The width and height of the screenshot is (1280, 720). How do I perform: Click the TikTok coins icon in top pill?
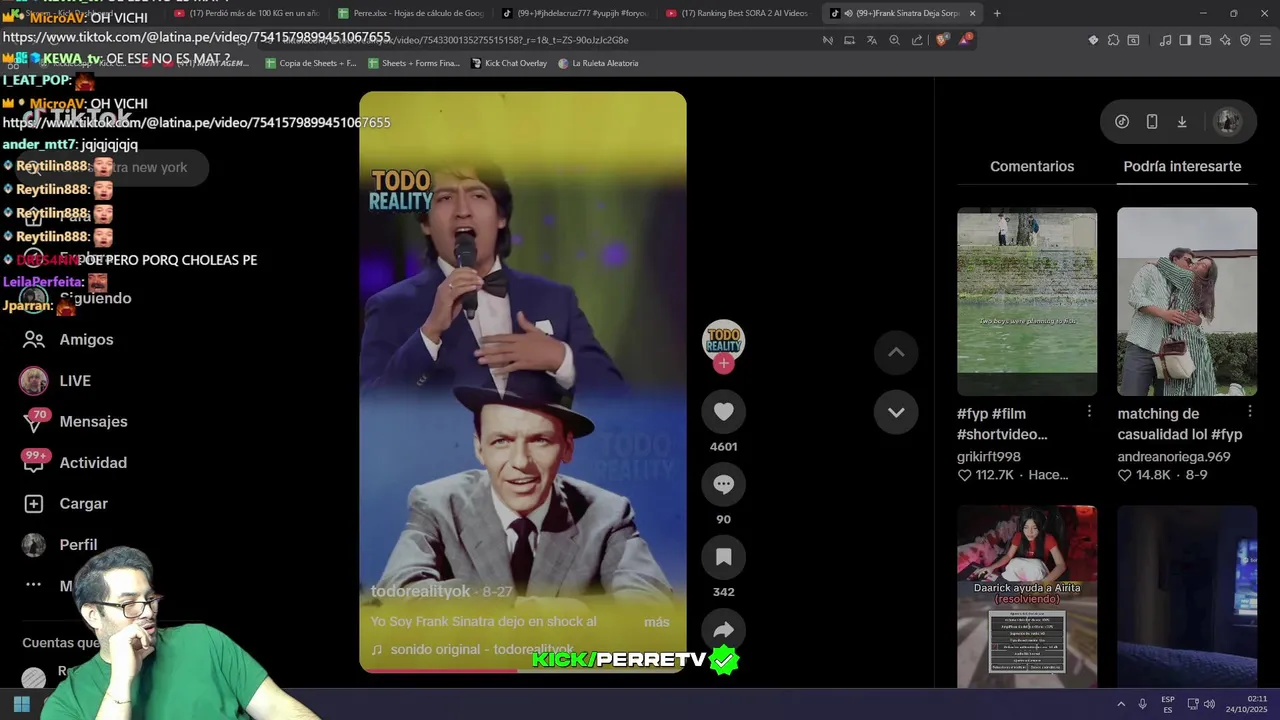tap(1122, 122)
